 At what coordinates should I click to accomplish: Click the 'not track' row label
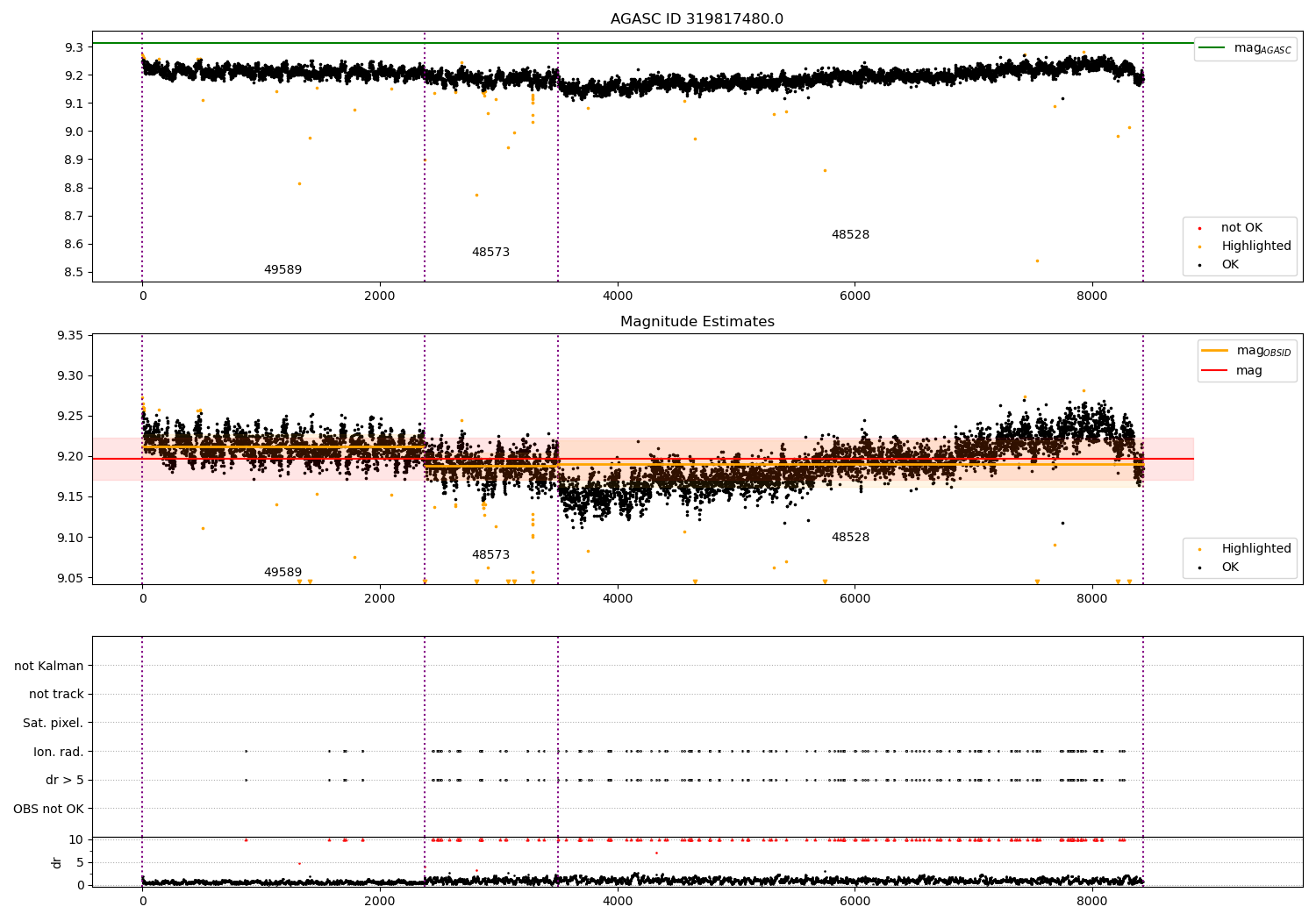click(x=56, y=695)
